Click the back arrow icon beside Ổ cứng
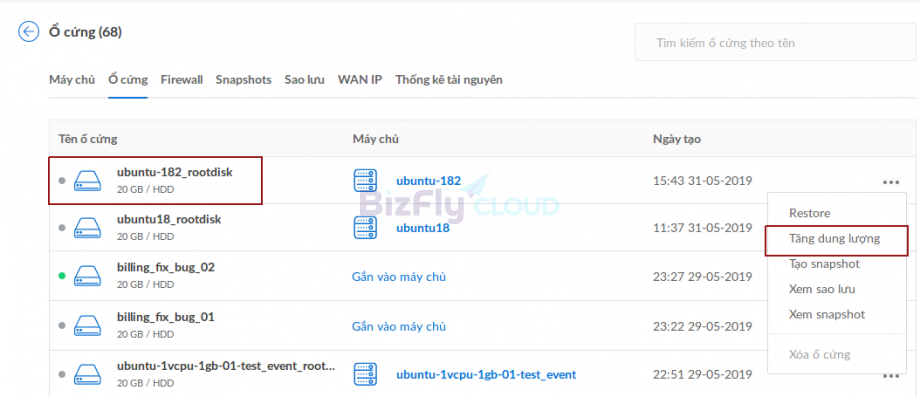920x397 pixels. click(29, 32)
